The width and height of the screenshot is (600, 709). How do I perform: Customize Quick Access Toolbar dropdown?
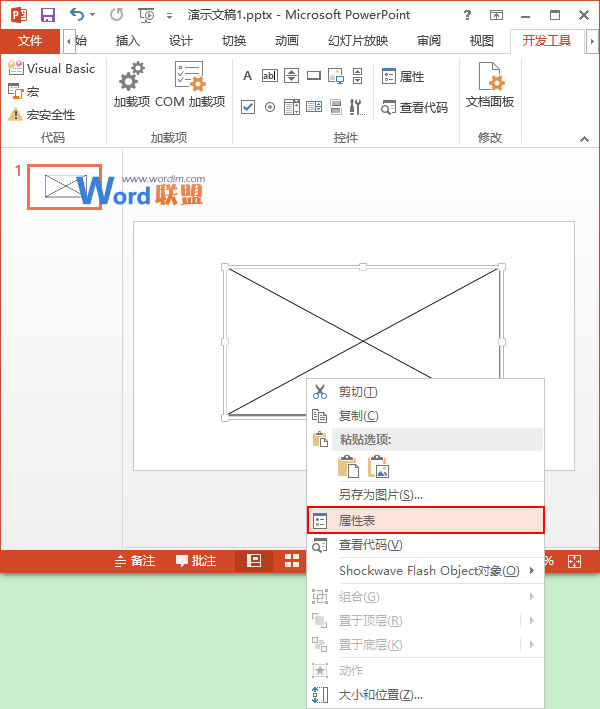tap(170, 16)
